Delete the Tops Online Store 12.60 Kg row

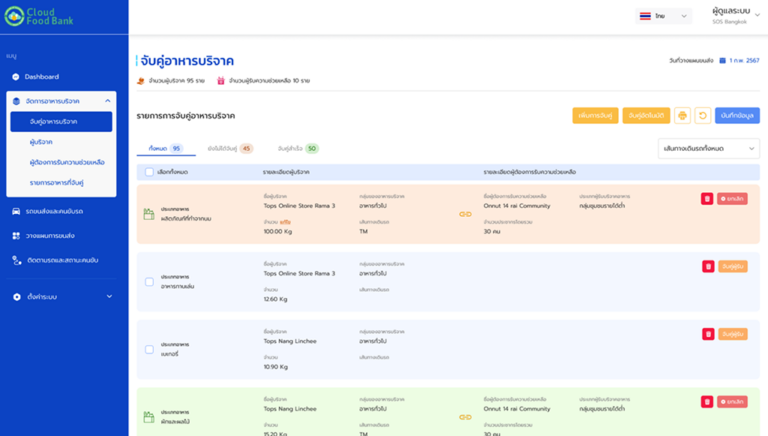pyautogui.click(x=708, y=267)
